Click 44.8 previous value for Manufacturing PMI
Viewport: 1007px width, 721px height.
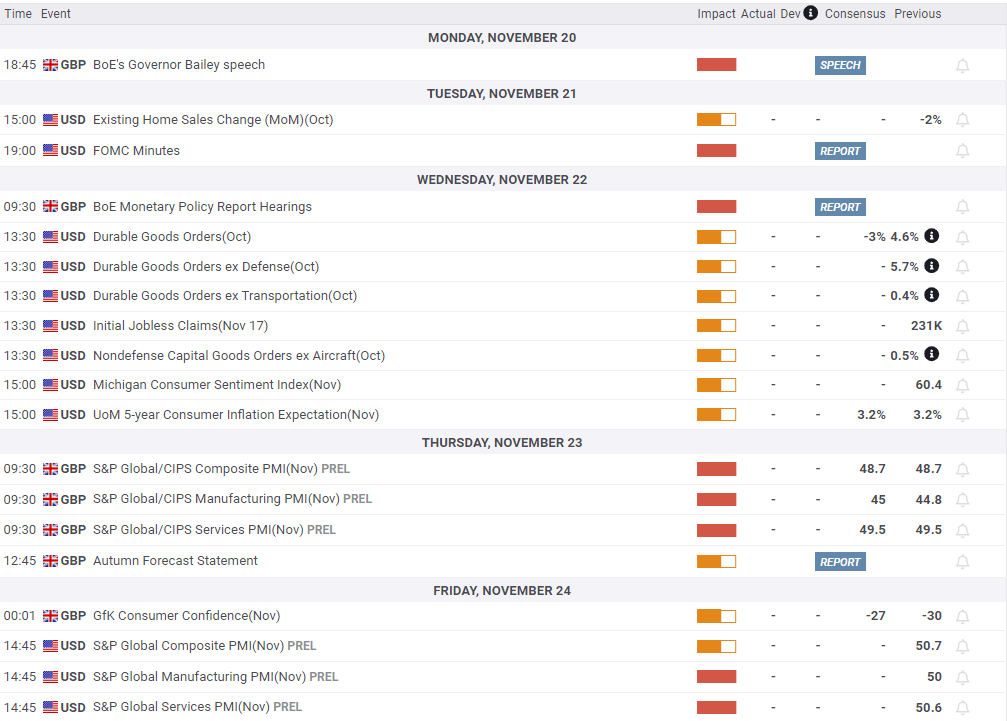[x=929, y=499]
